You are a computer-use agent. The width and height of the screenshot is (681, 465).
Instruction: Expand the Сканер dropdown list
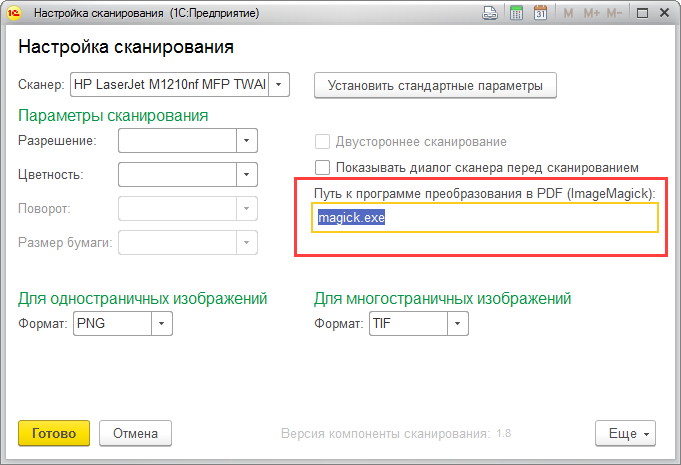(x=279, y=84)
